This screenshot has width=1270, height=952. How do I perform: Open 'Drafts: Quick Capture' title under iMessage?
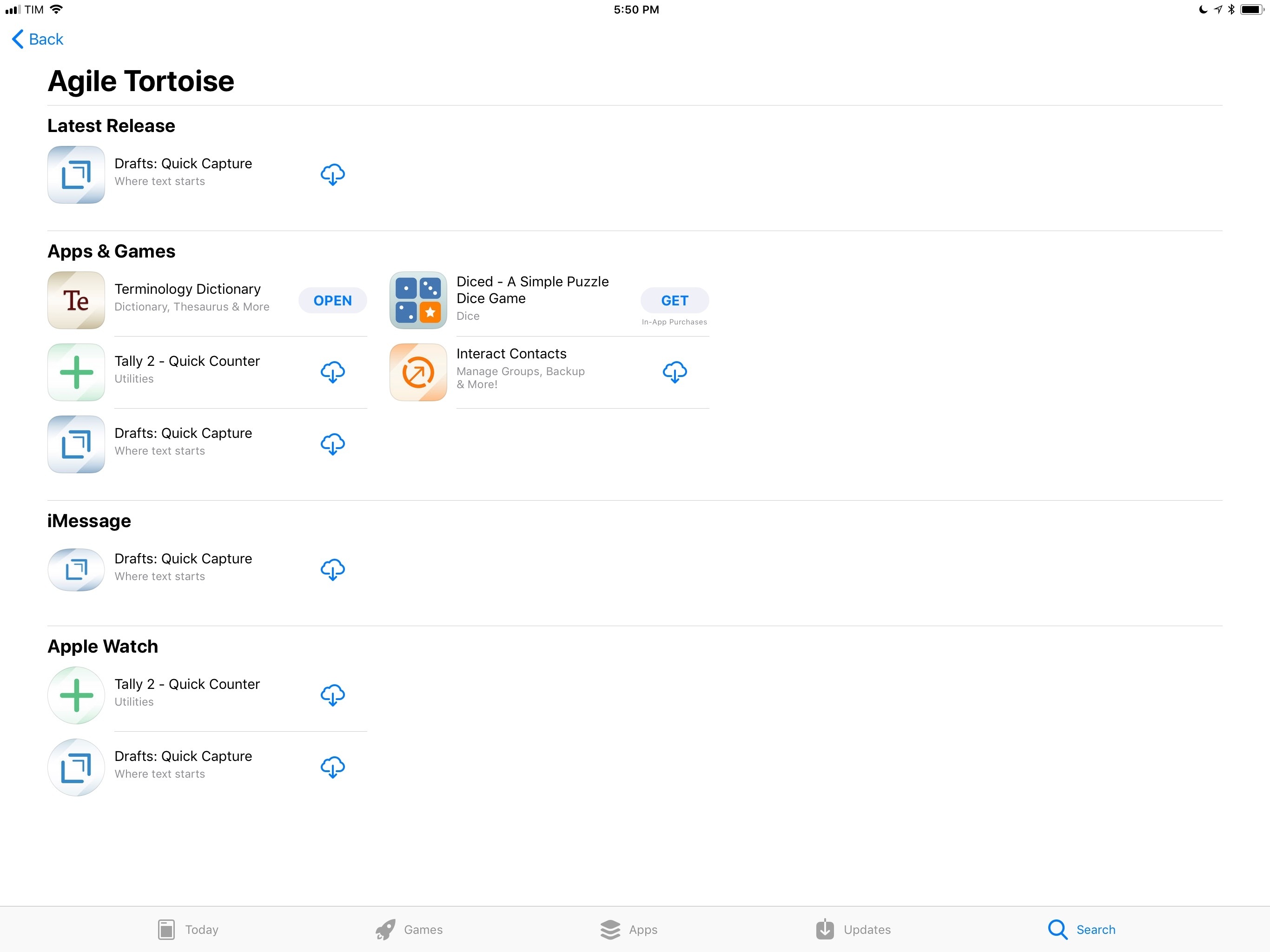[183, 559]
